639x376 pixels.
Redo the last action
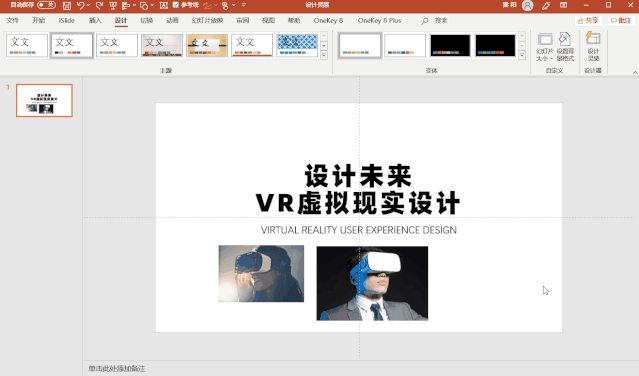click(99, 5)
